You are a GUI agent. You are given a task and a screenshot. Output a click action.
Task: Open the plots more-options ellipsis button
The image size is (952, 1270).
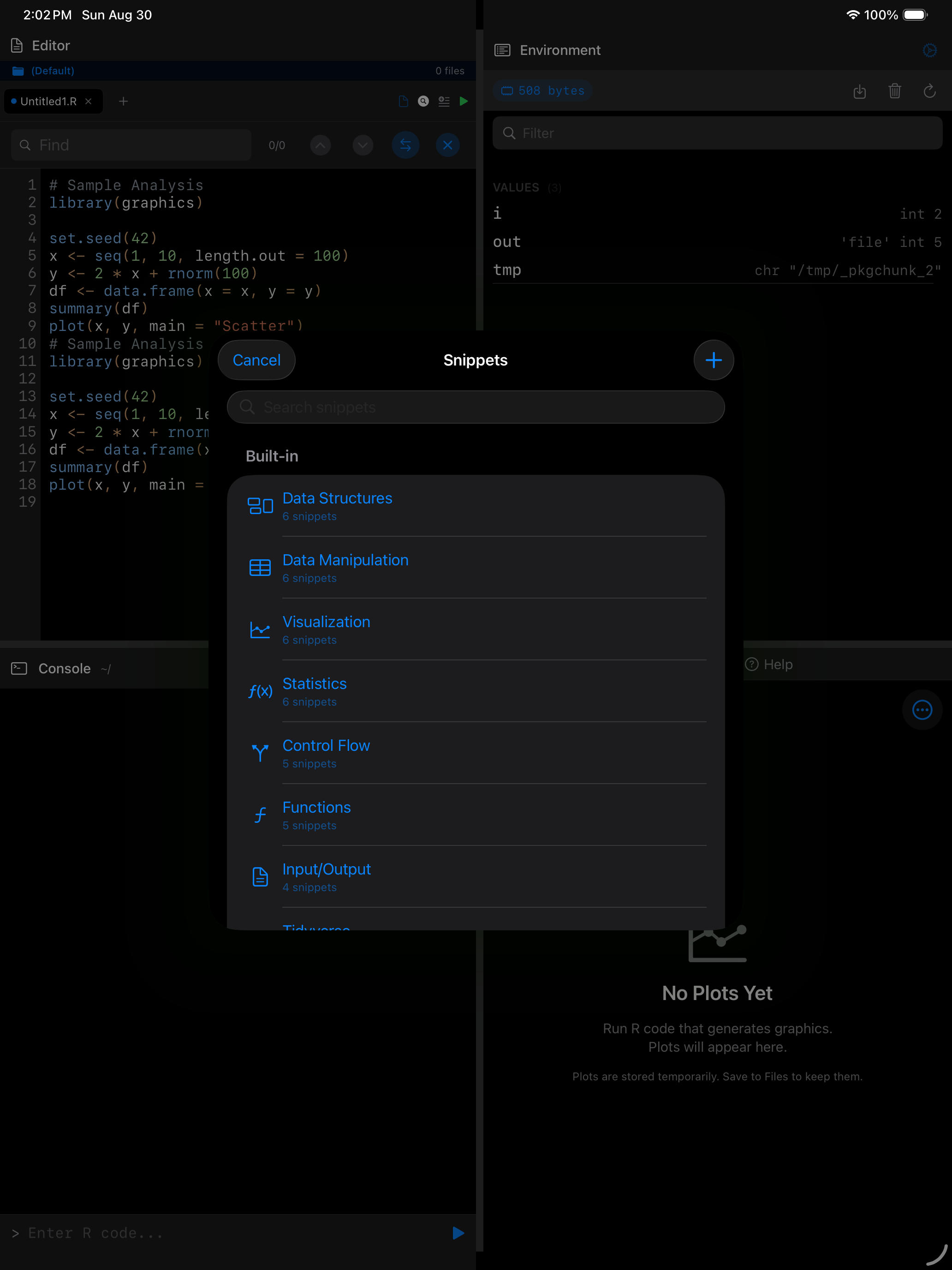pos(922,710)
